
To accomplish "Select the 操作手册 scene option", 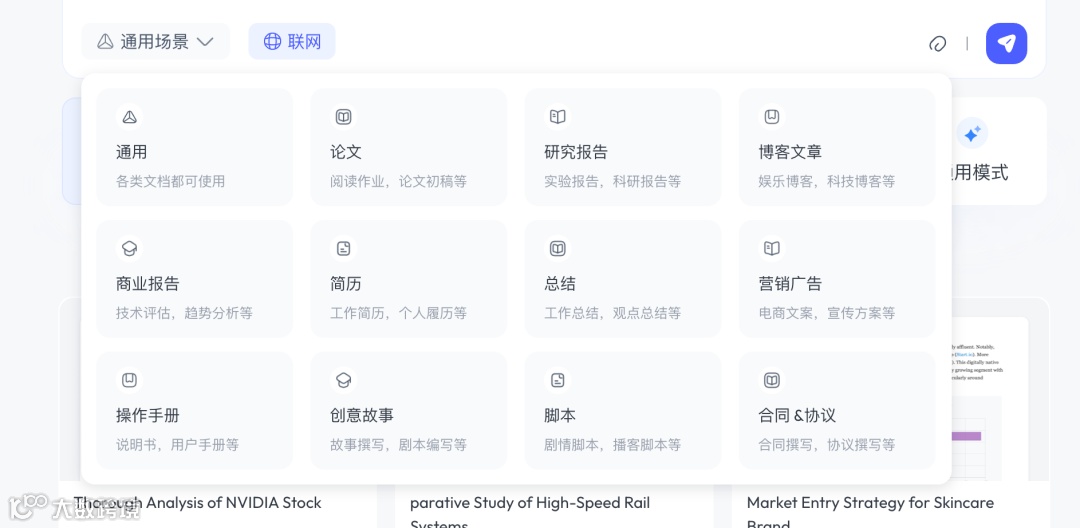I will pyautogui.click(x=194, y=410).
